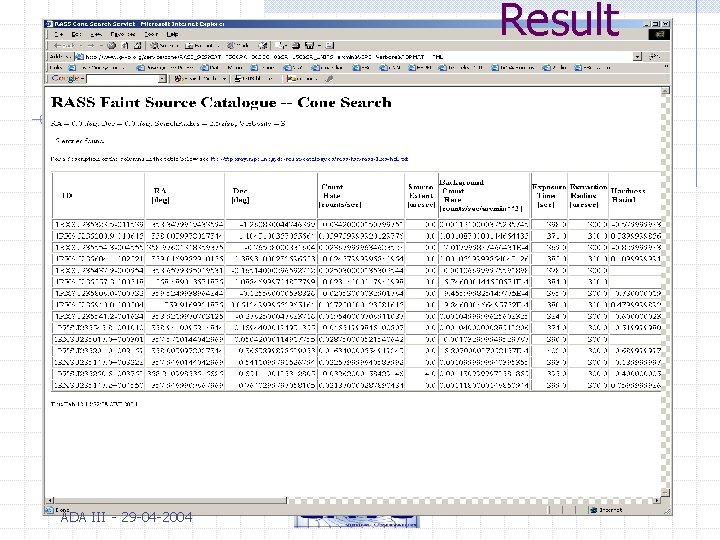The height and width of the screenshot is (540, 720).
Task: Stop page loading with the Stop icon
Action: [112, 45]
